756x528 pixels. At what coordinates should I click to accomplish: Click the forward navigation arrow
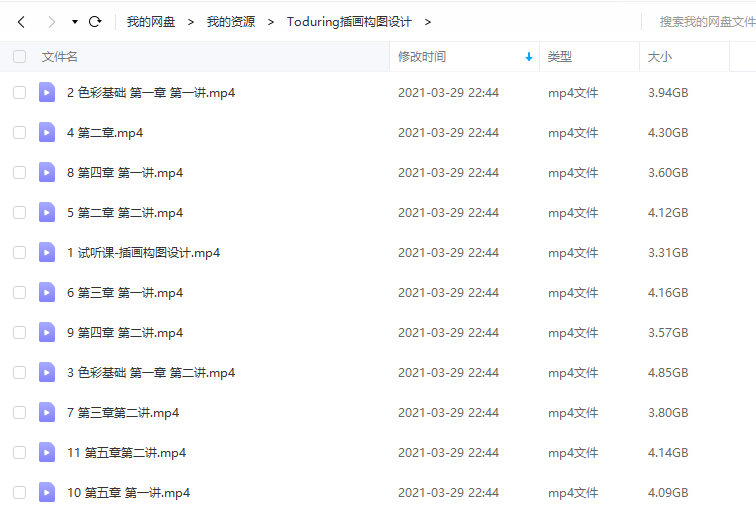(x=52, y=22)
